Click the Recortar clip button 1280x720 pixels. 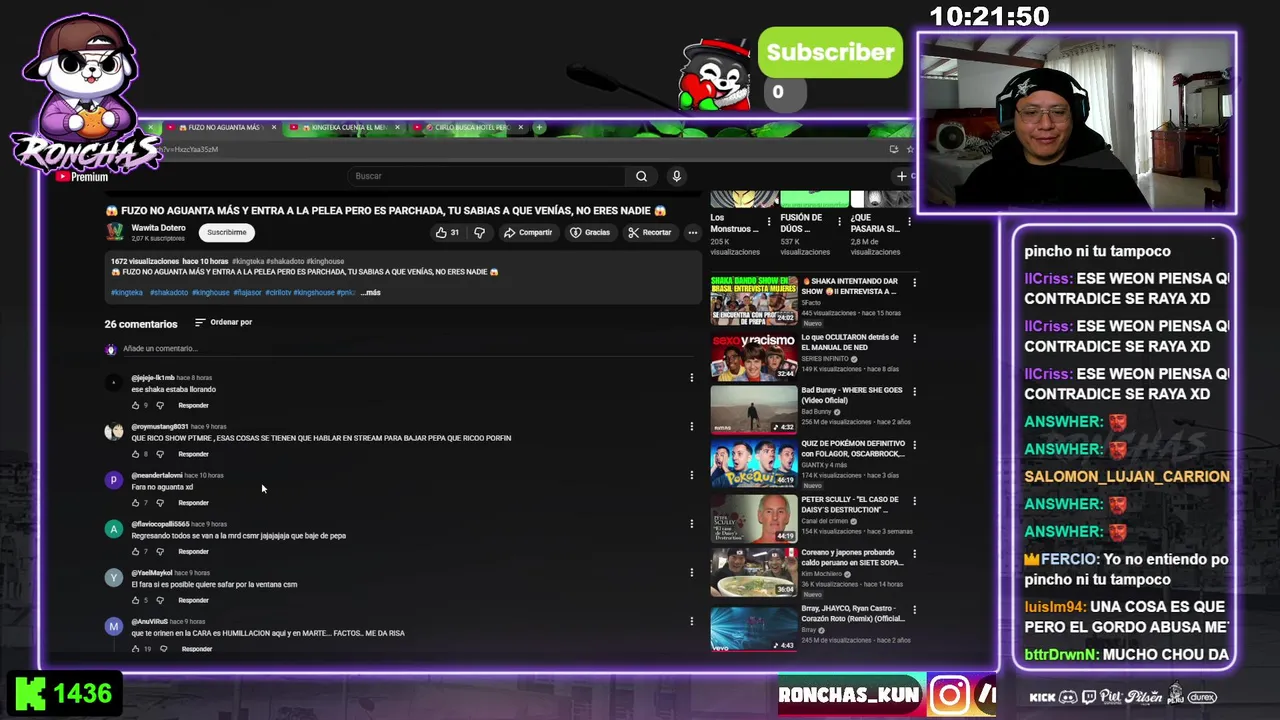point(650,232)
